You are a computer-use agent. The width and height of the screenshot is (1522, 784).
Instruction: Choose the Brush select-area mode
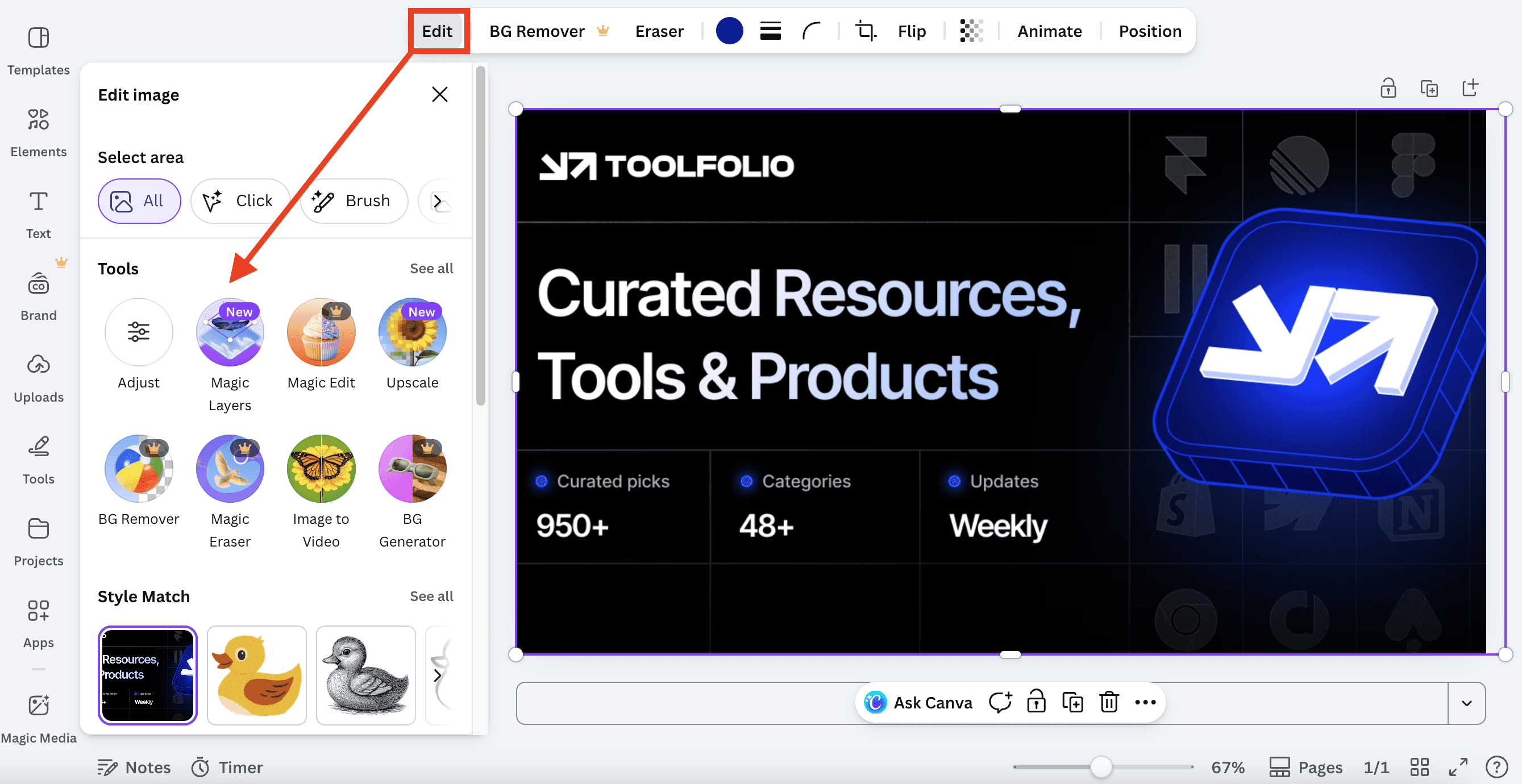354,201
